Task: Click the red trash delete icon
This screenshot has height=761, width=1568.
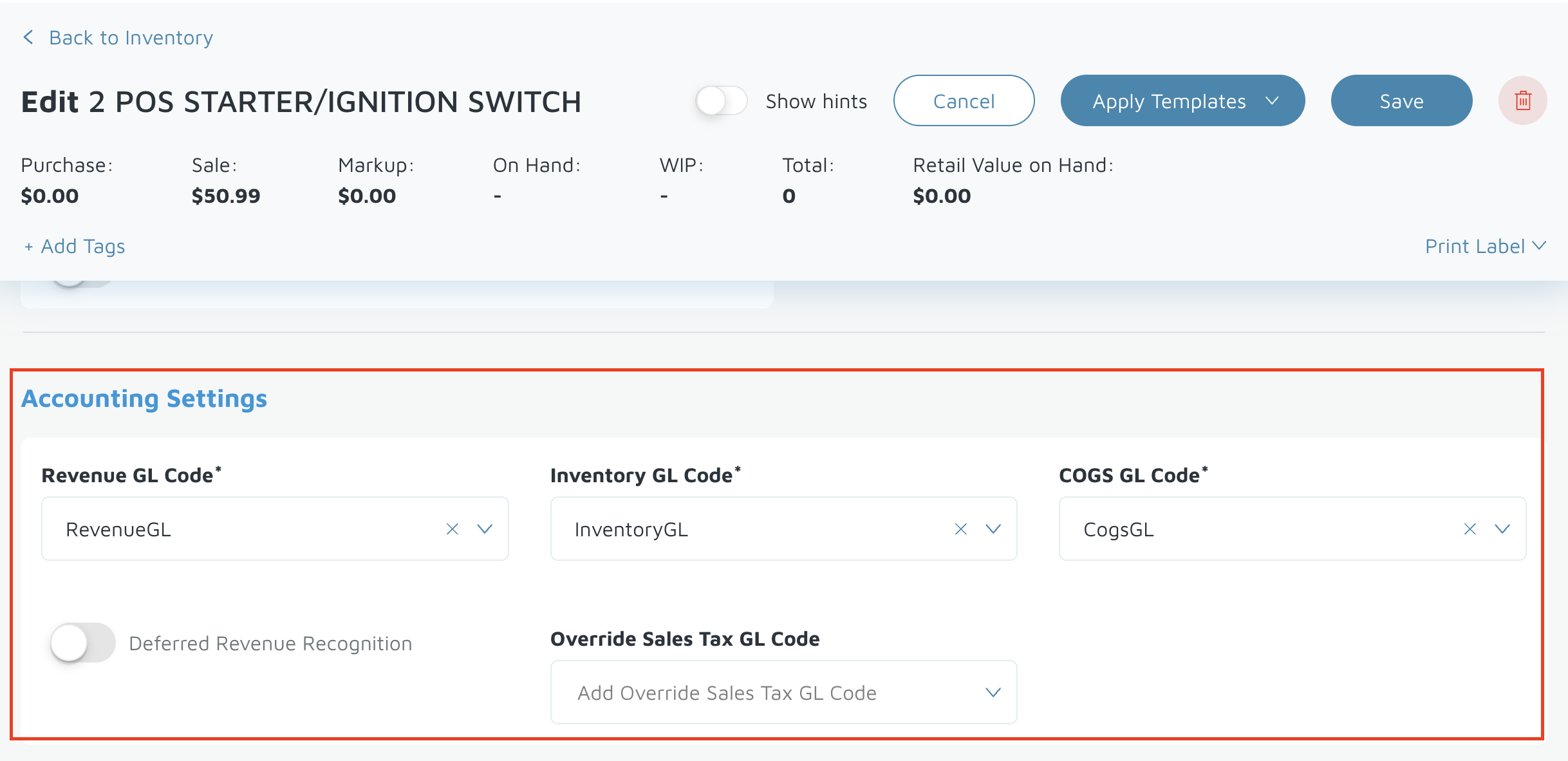Action: click(1522, 101)
